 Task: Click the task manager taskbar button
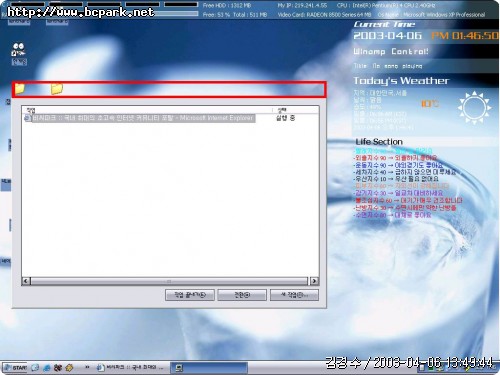(209, 368)
